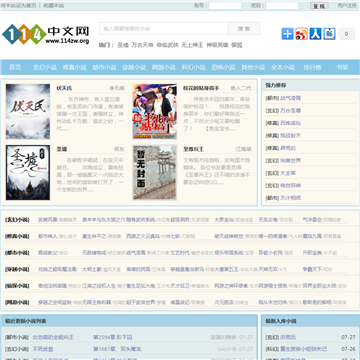The height and width of the screenshot is (360, 360).
Task: Open hot keyword 无上神王
Action: [x=192, y=45]
